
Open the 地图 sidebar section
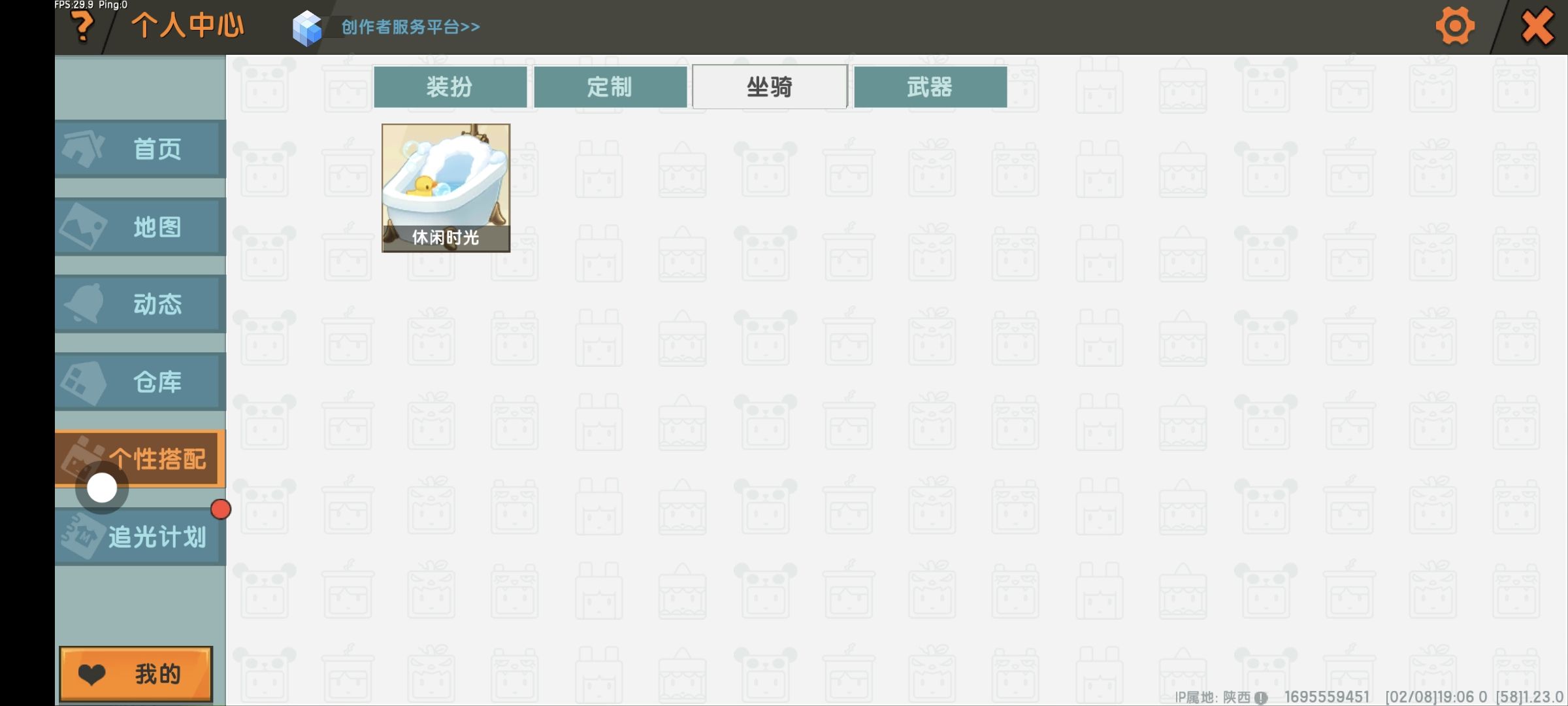click(140, 227)
